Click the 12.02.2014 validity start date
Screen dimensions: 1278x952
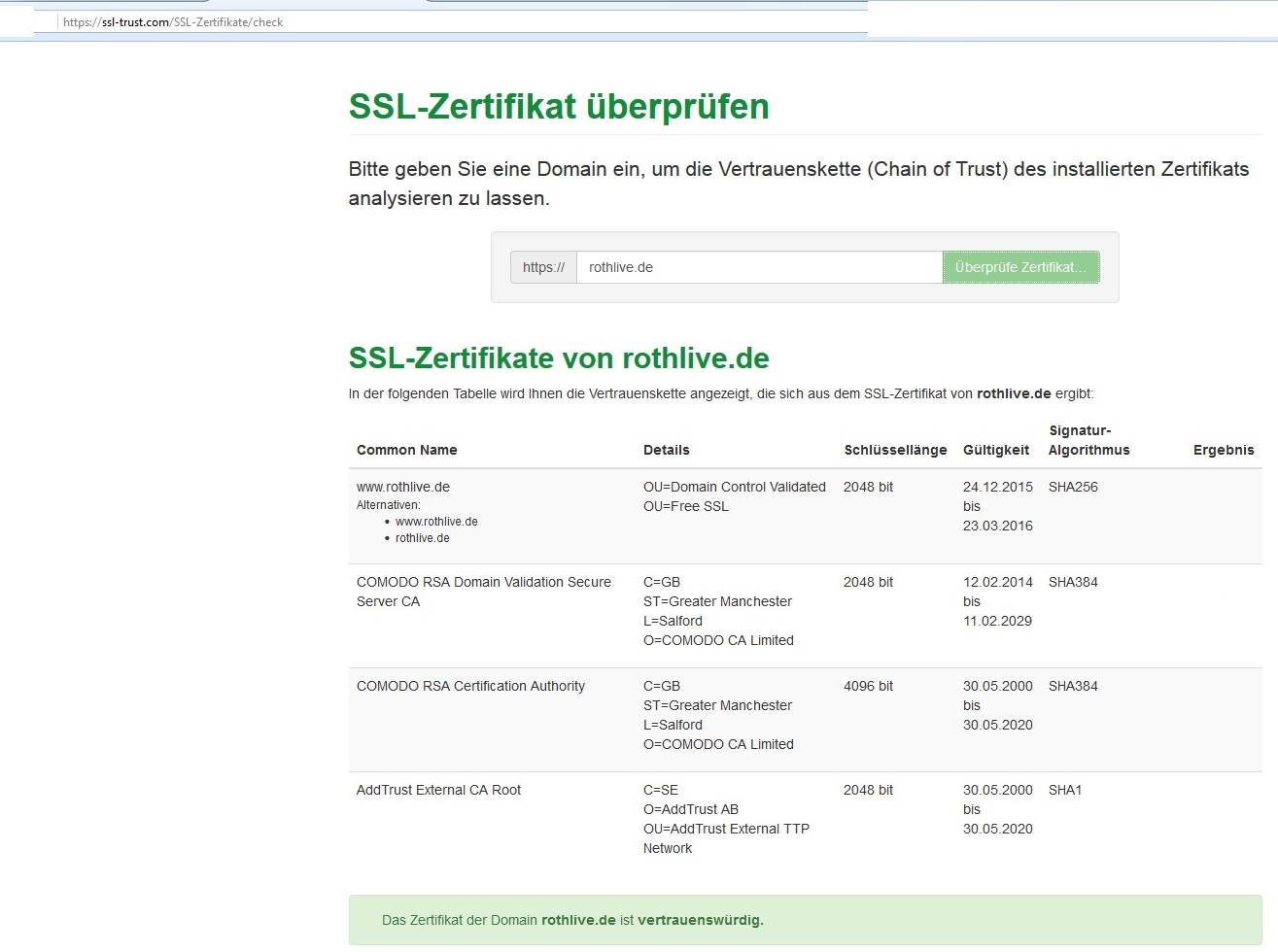click(x=998, y=582)
